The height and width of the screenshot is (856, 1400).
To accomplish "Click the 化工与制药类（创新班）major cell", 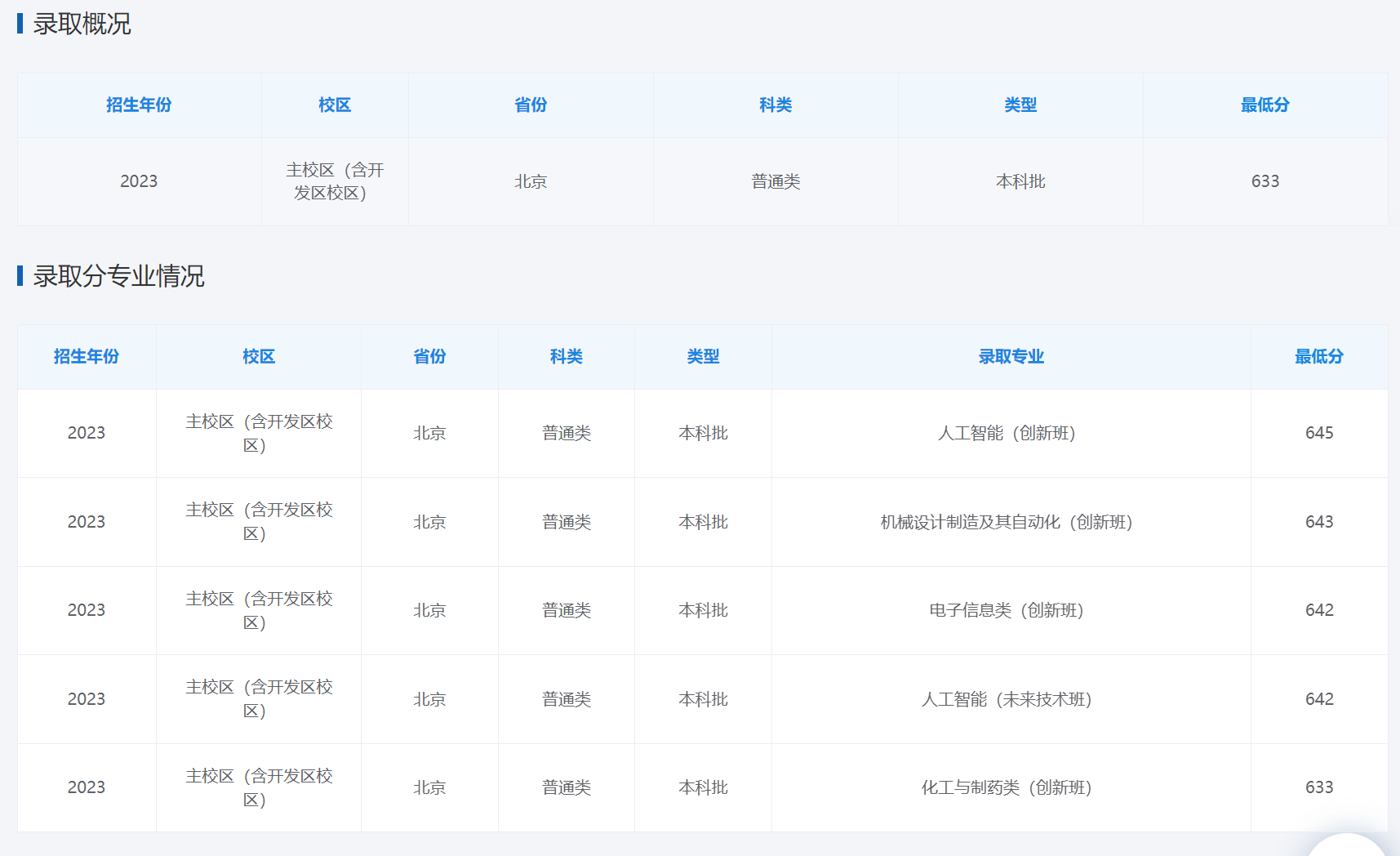I will 1007,788.
